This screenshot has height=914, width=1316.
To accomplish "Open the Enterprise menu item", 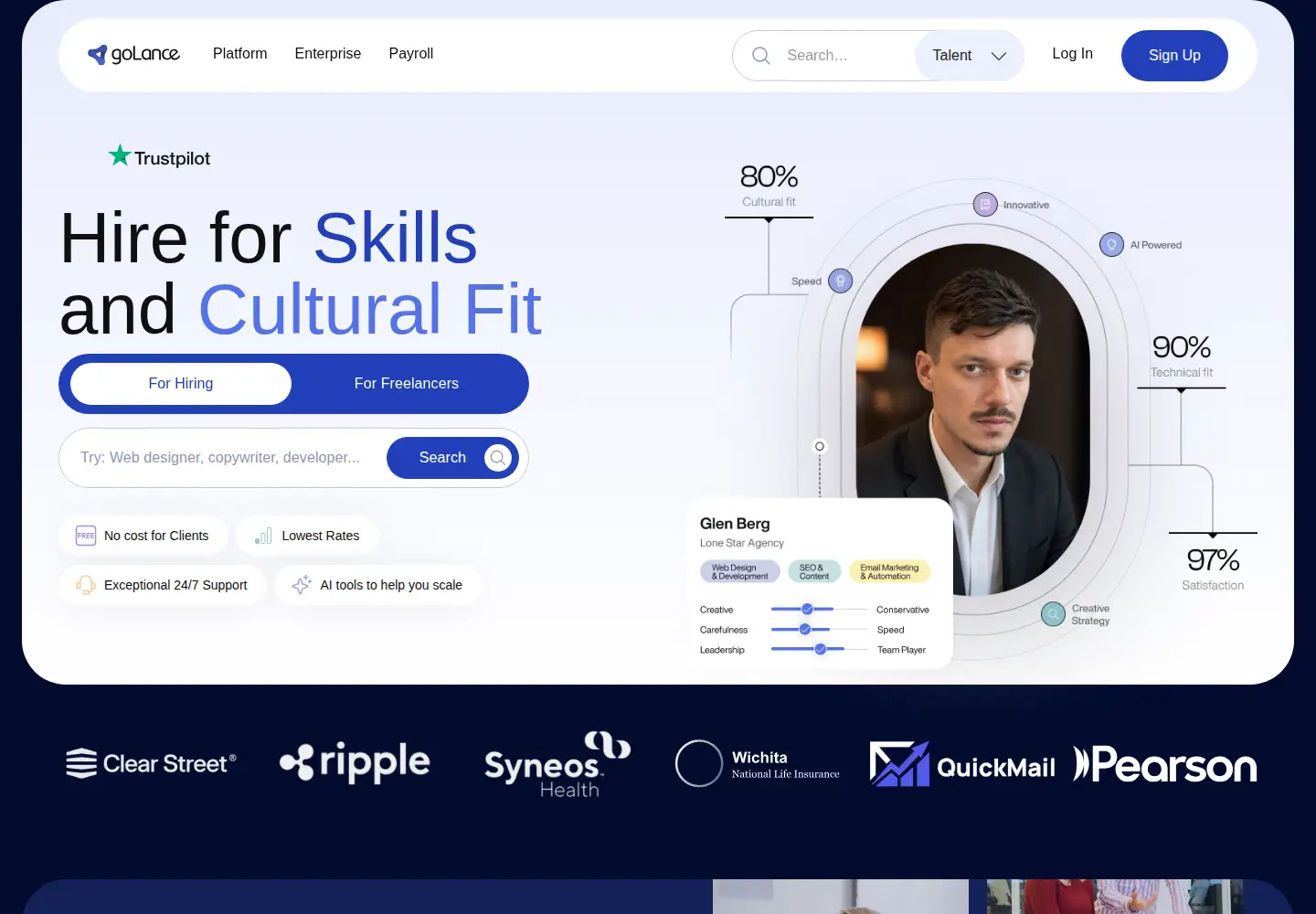I will [328, 54].
